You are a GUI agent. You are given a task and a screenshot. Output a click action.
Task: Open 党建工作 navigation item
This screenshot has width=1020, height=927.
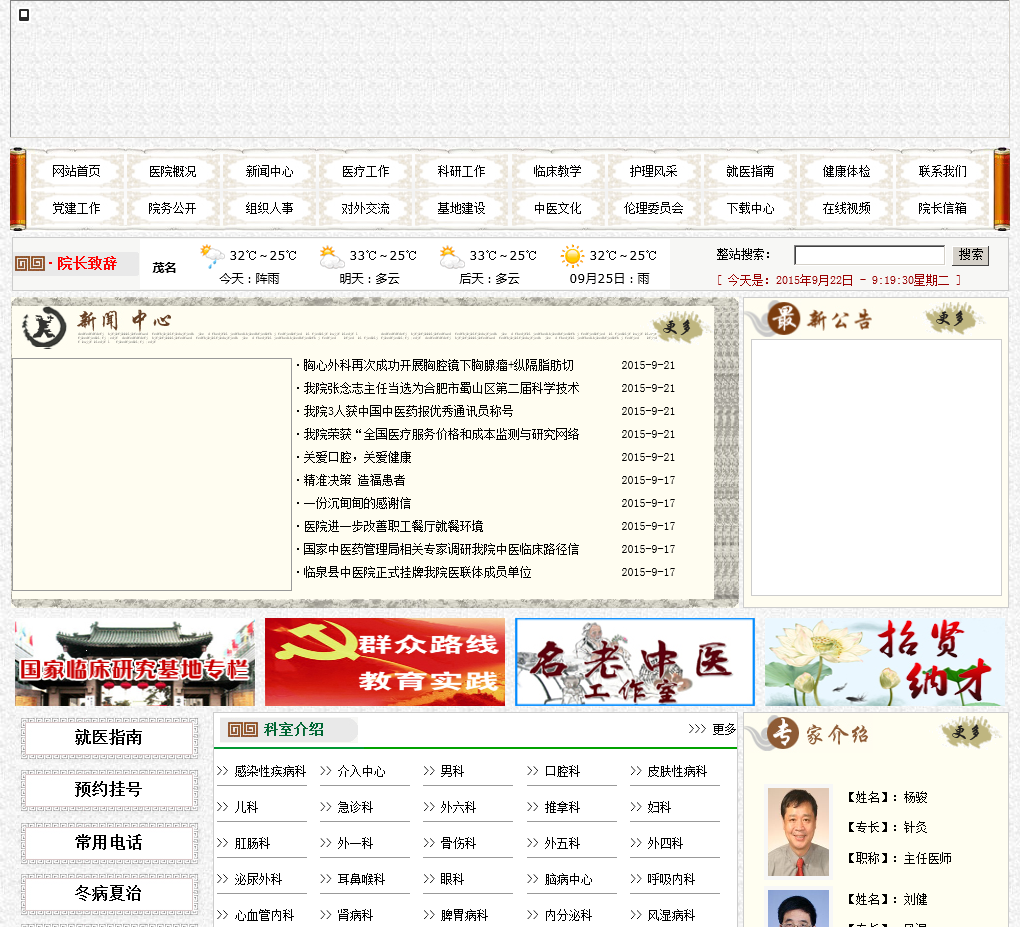(76, 208)
